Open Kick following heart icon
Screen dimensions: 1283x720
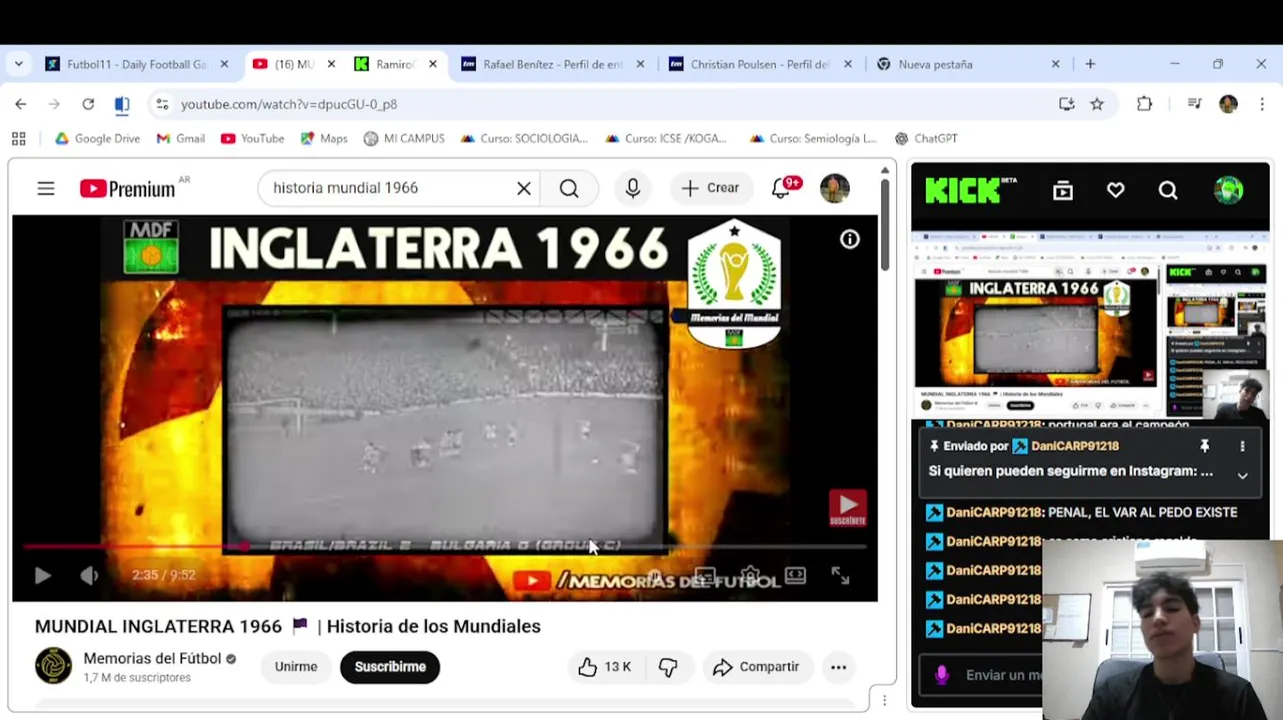pos(1115,190)
